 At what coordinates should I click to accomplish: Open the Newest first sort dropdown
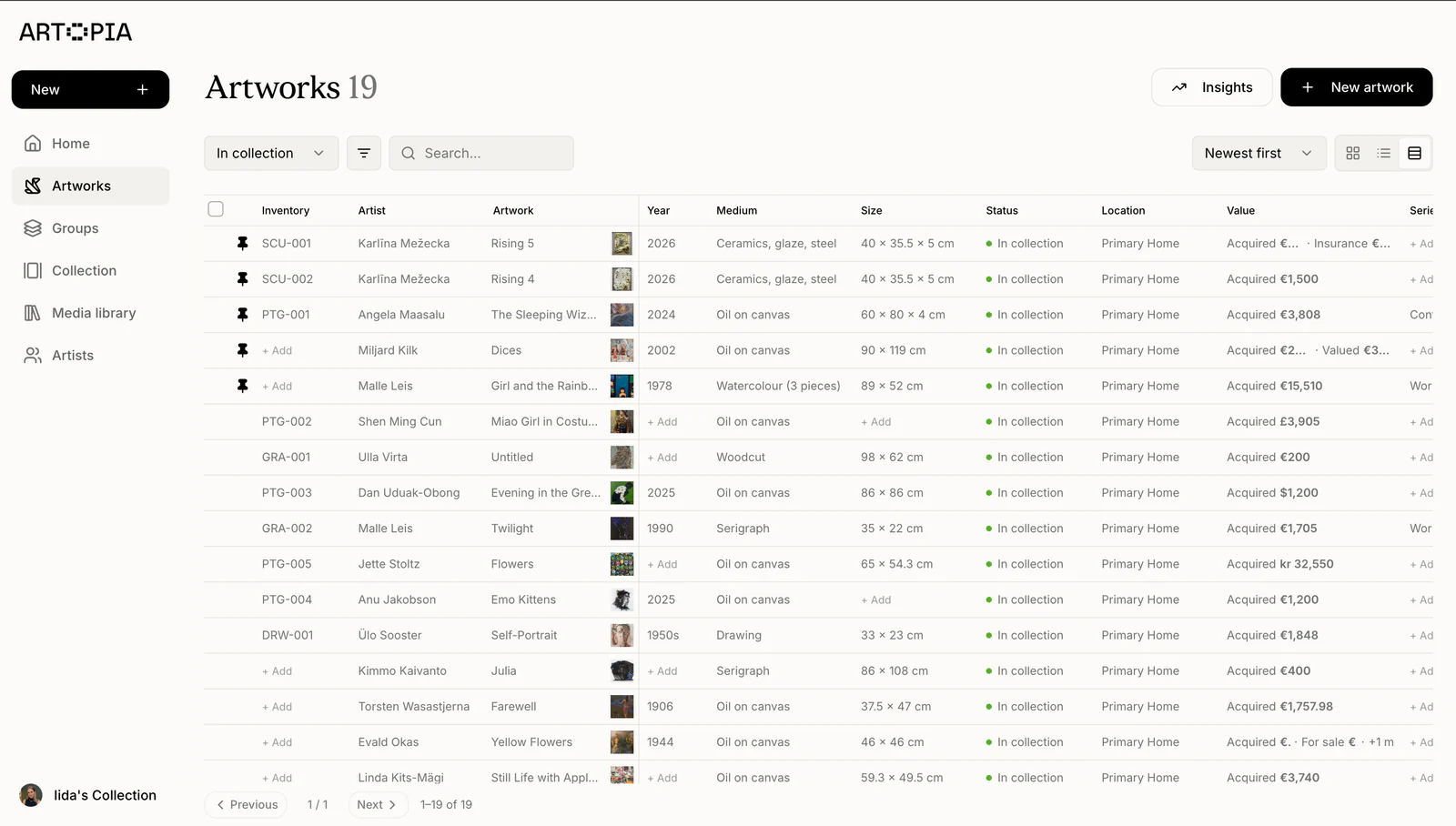(x=1259, y=153)
